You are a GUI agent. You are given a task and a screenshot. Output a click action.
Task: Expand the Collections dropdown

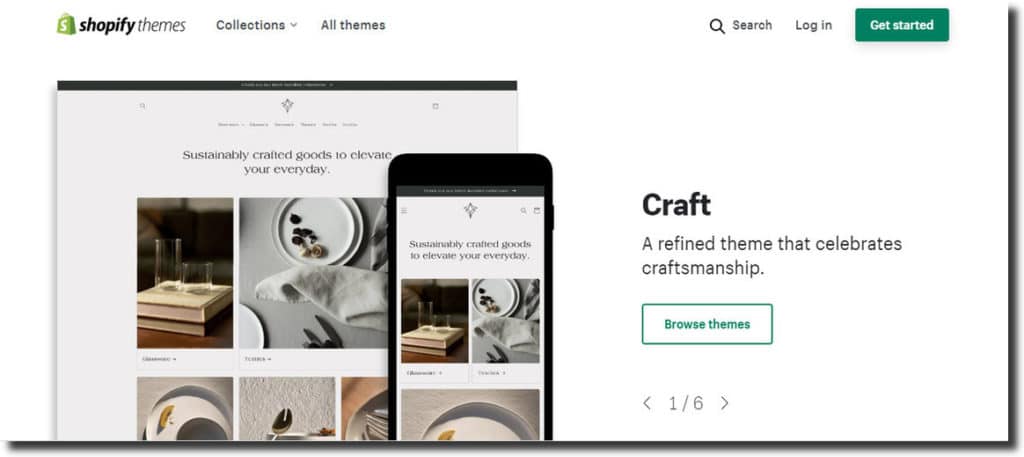pos(257,25)
